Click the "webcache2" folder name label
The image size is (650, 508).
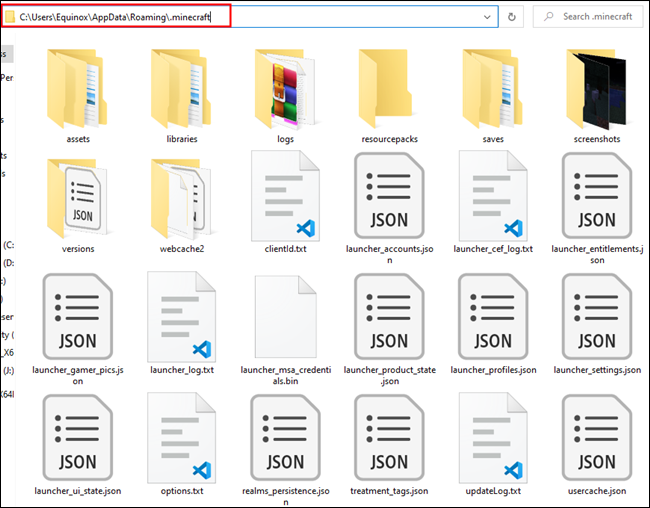pyautogui.click(x=182, y=249)
